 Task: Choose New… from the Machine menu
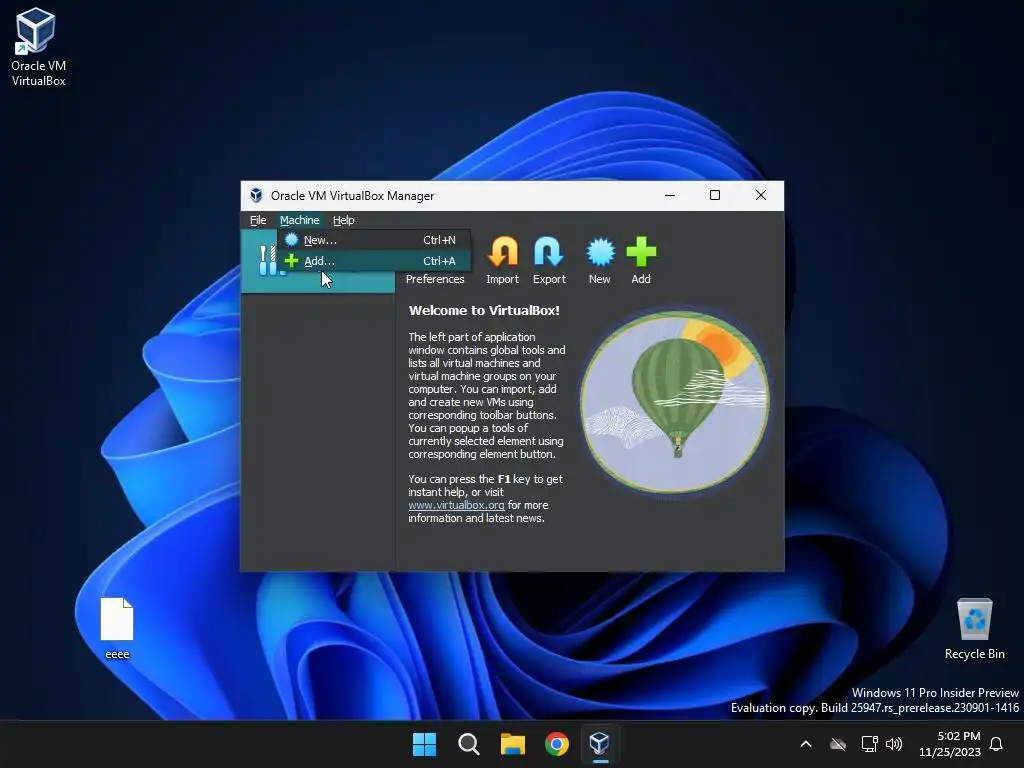click(374, 240)
